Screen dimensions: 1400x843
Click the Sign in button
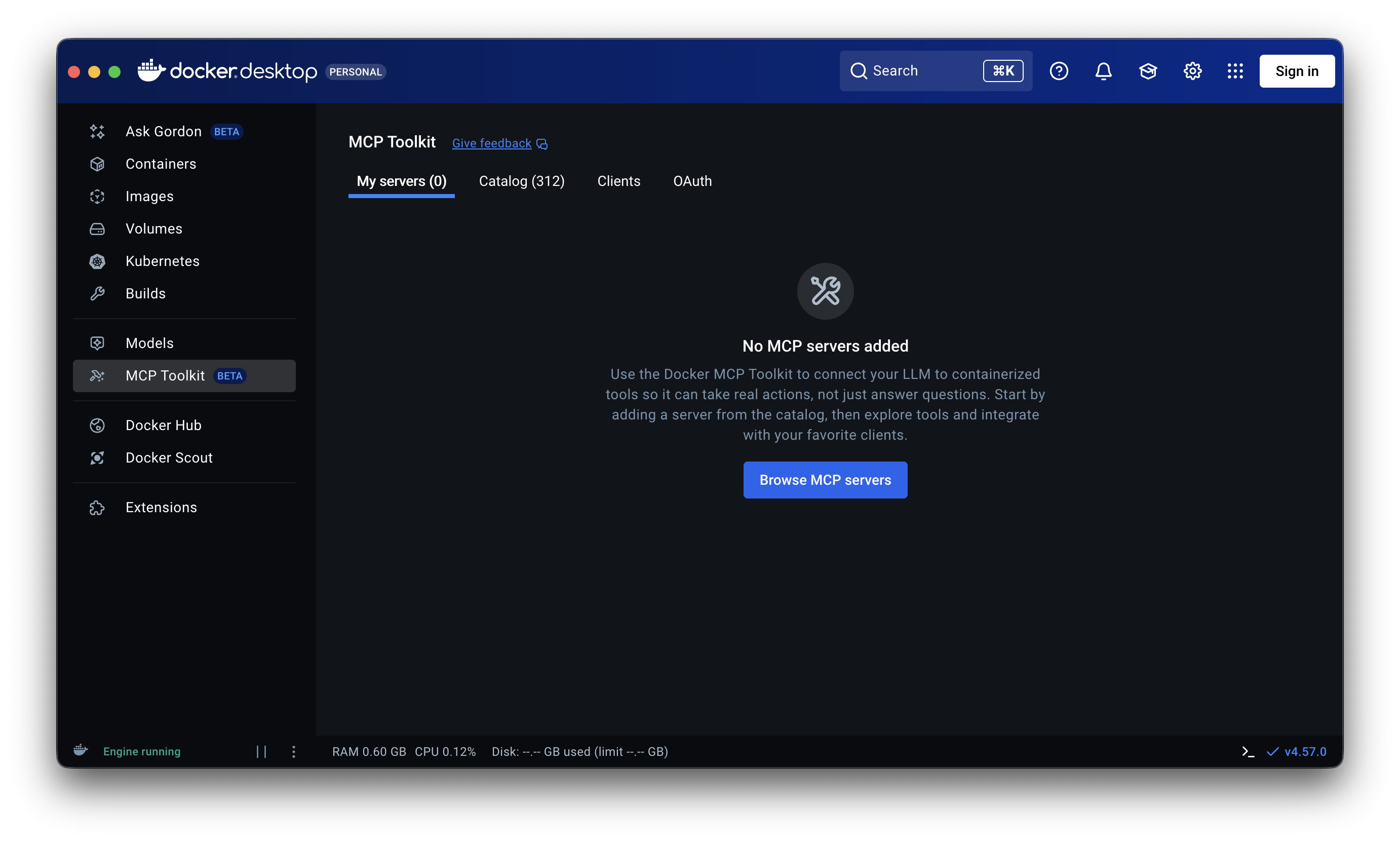tap(1297, 71)
